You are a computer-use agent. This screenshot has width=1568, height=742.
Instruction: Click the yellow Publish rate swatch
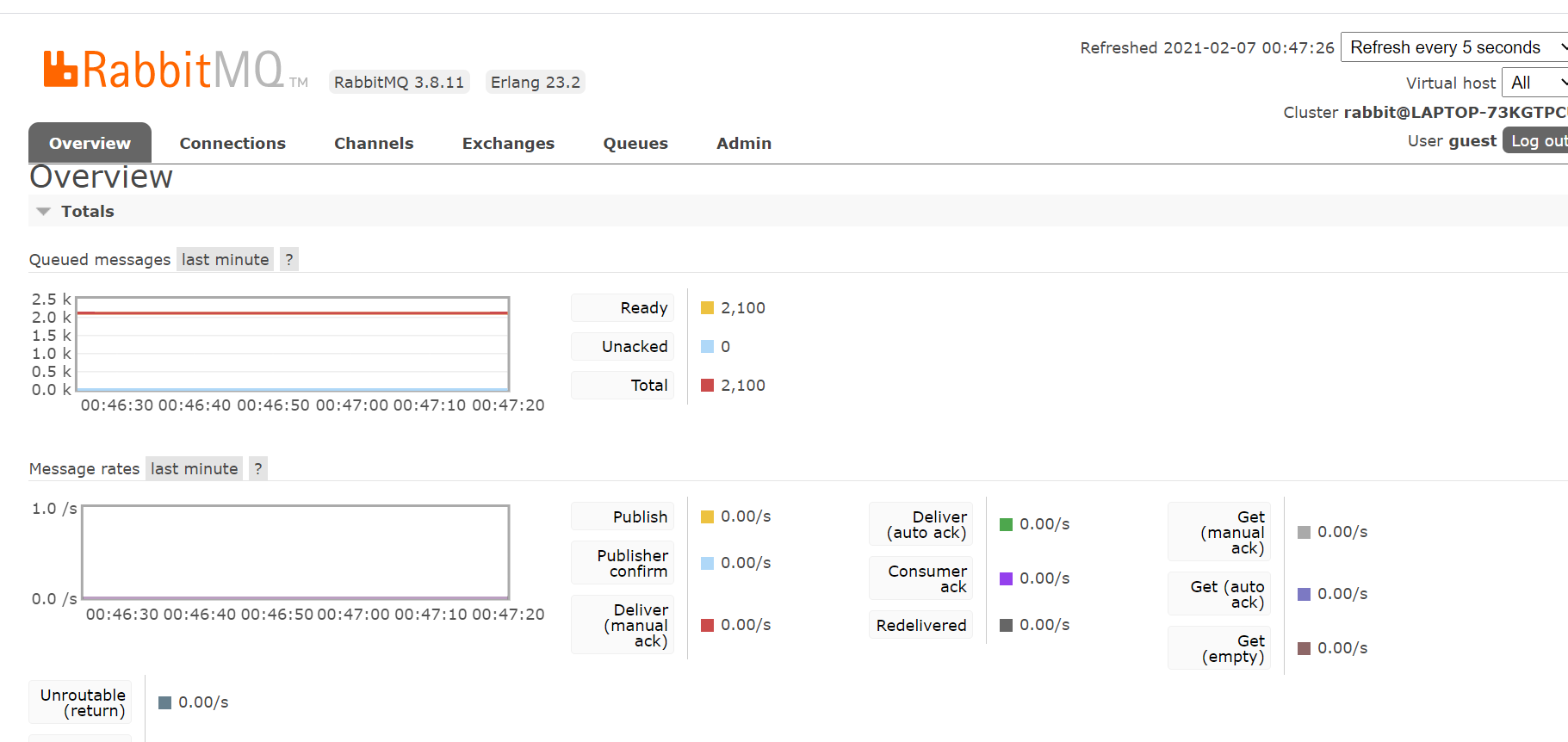pyautogui.click(x=708, y=516)
